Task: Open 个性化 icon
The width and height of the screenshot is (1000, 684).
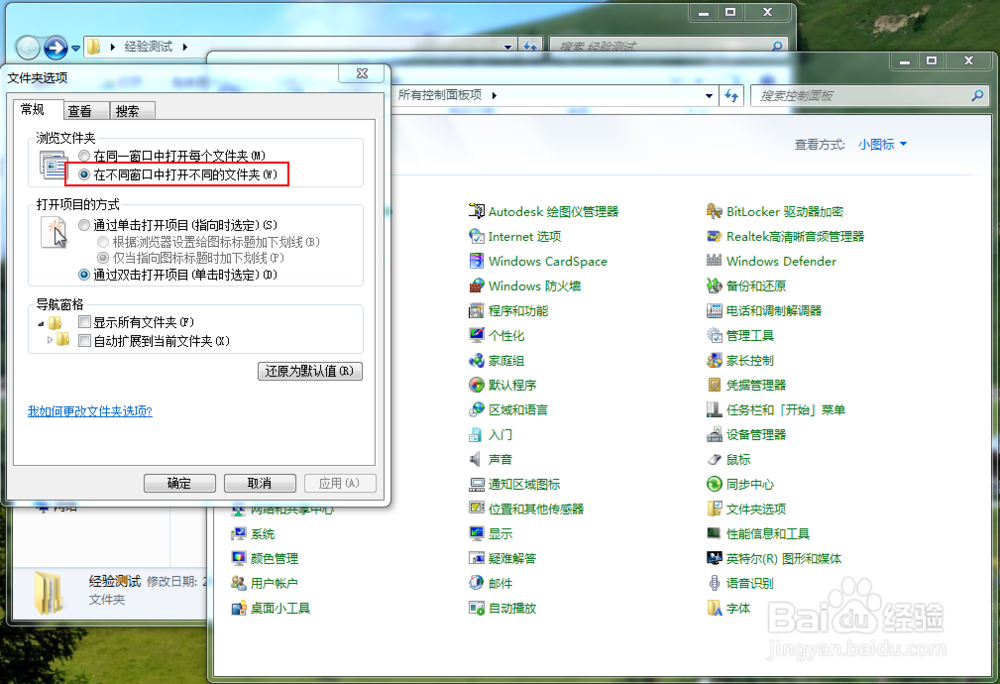Action: pos(476,335)
